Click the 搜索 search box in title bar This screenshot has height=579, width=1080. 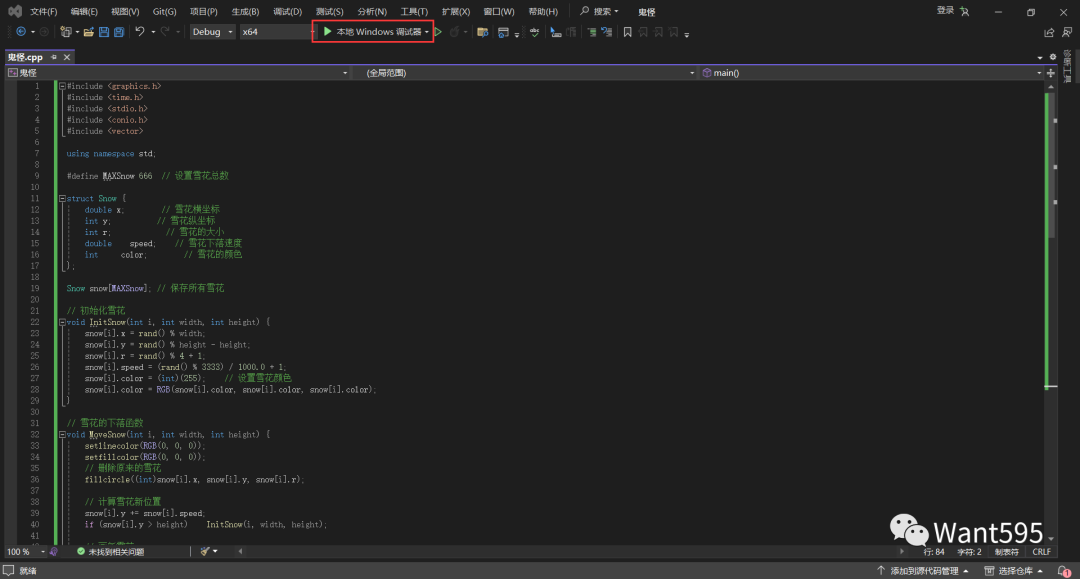pos(600,11)
